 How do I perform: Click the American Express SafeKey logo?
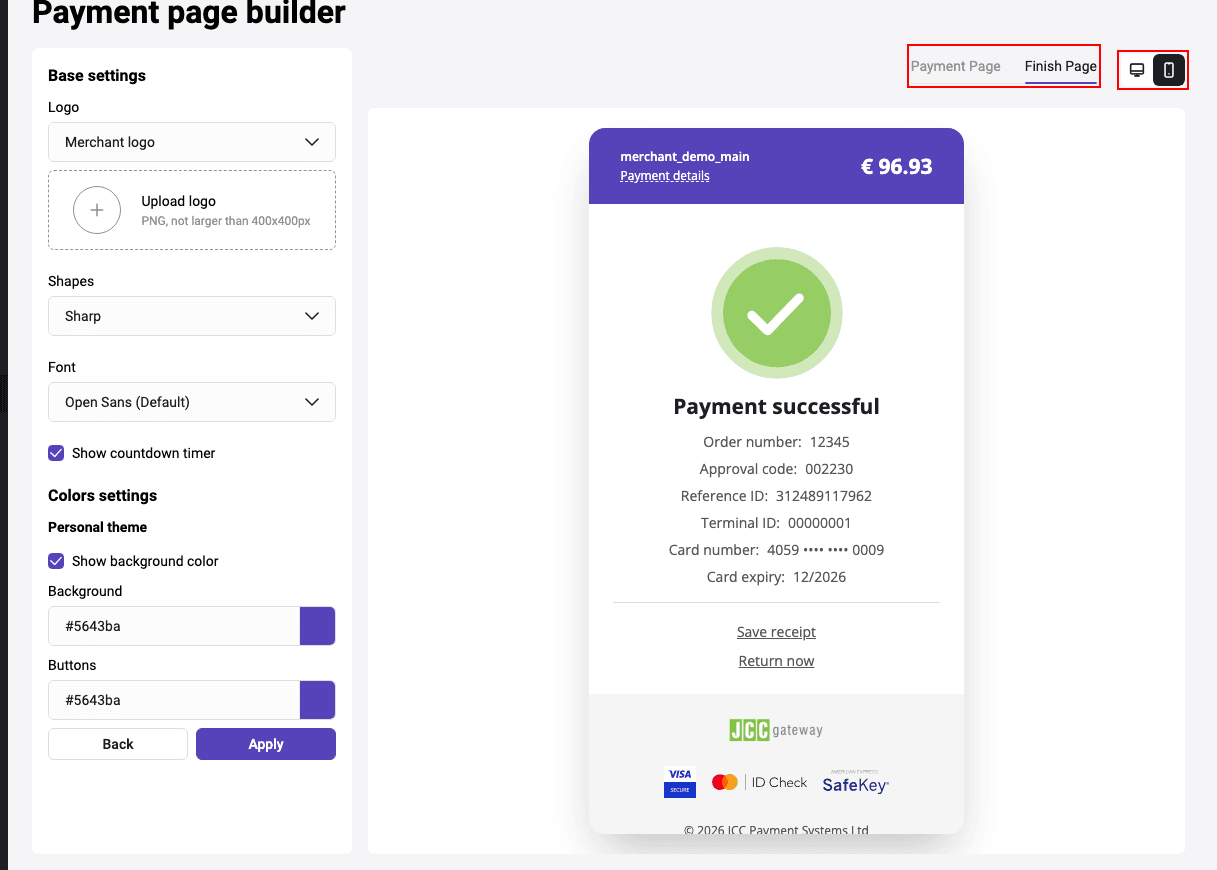856,782
